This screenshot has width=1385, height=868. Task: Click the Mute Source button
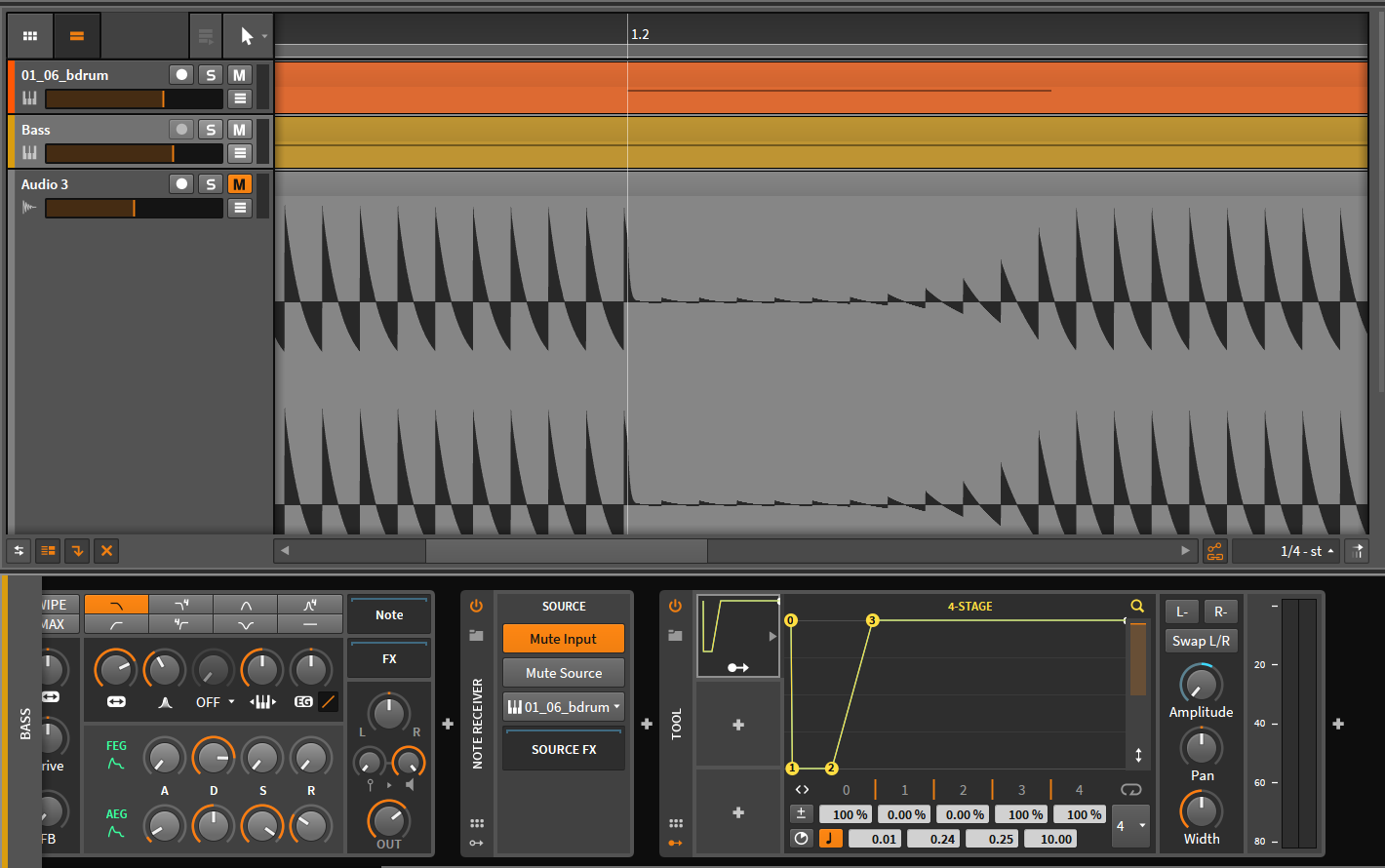pos(564,673)
